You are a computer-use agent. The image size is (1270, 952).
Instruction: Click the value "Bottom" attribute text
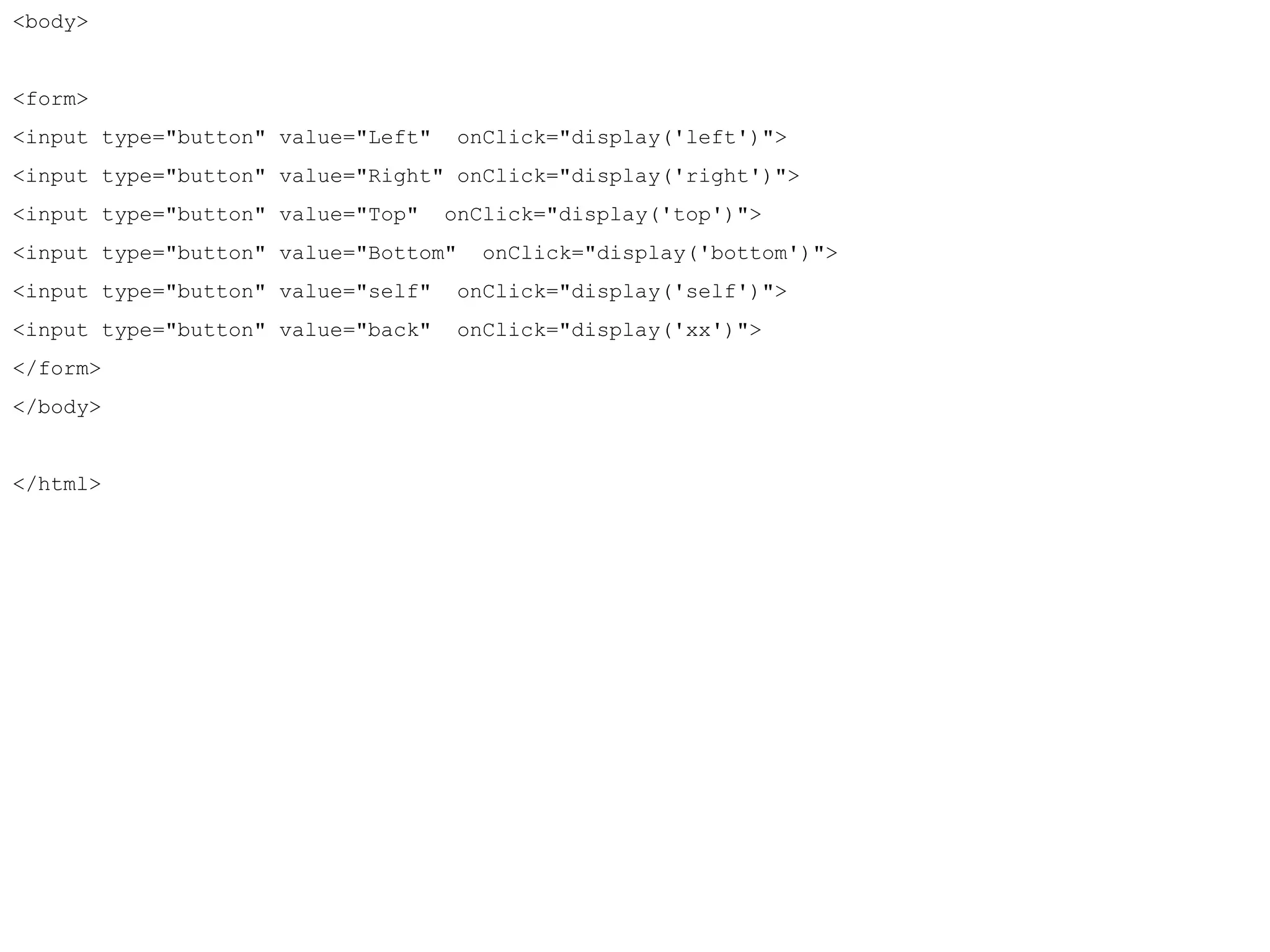tap(368, 253)
